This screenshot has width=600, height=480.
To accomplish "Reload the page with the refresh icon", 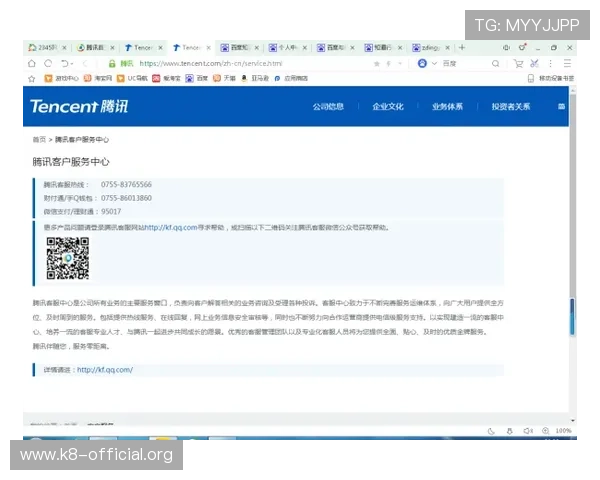I will coord(48,64).
